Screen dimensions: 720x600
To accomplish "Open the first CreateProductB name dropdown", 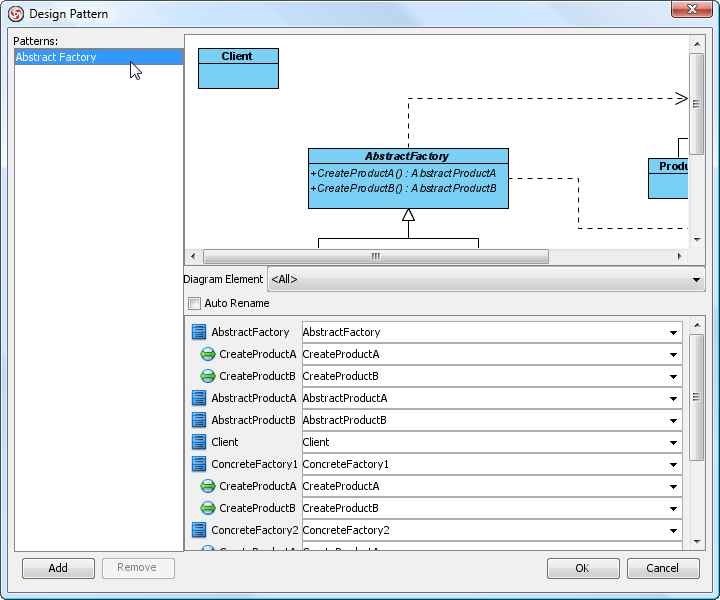I will coord(673,376).
